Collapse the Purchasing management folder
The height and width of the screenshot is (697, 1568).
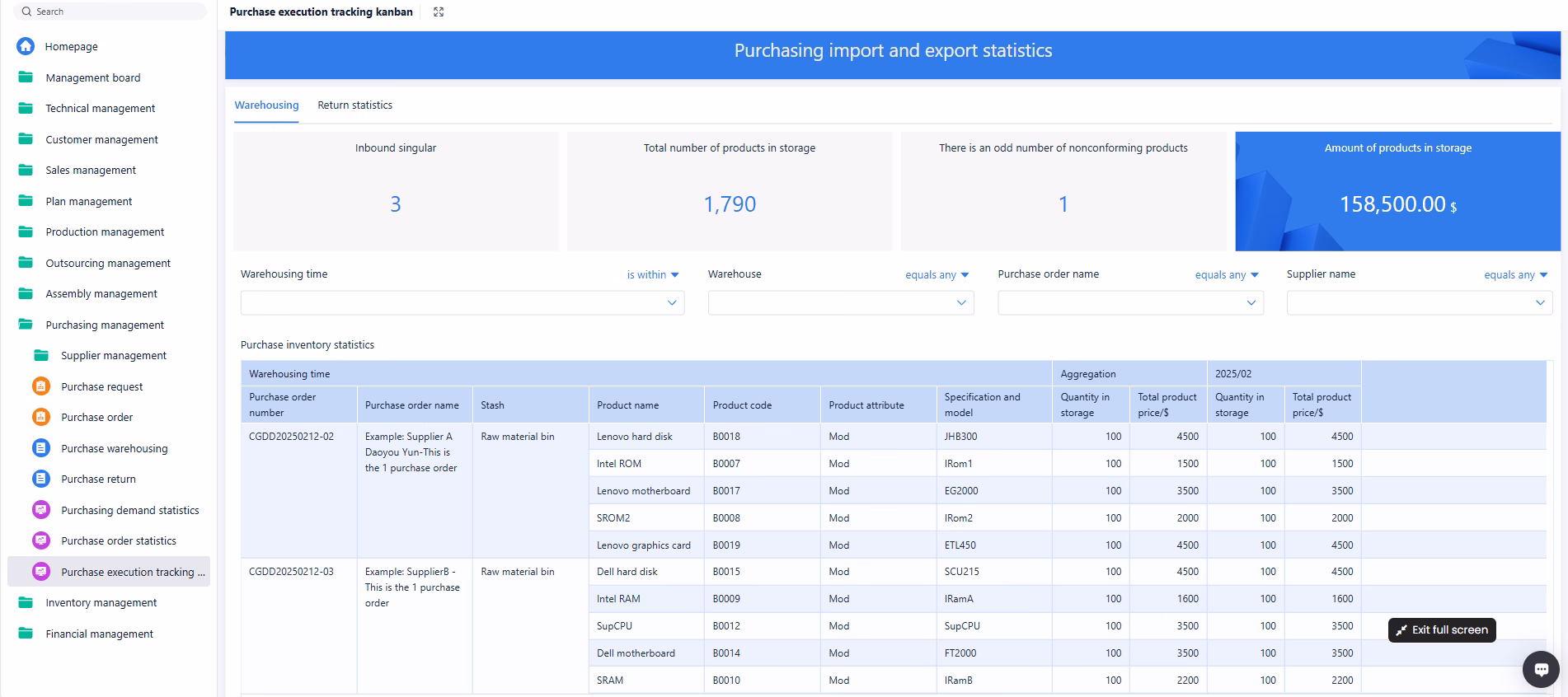[105, 325]
